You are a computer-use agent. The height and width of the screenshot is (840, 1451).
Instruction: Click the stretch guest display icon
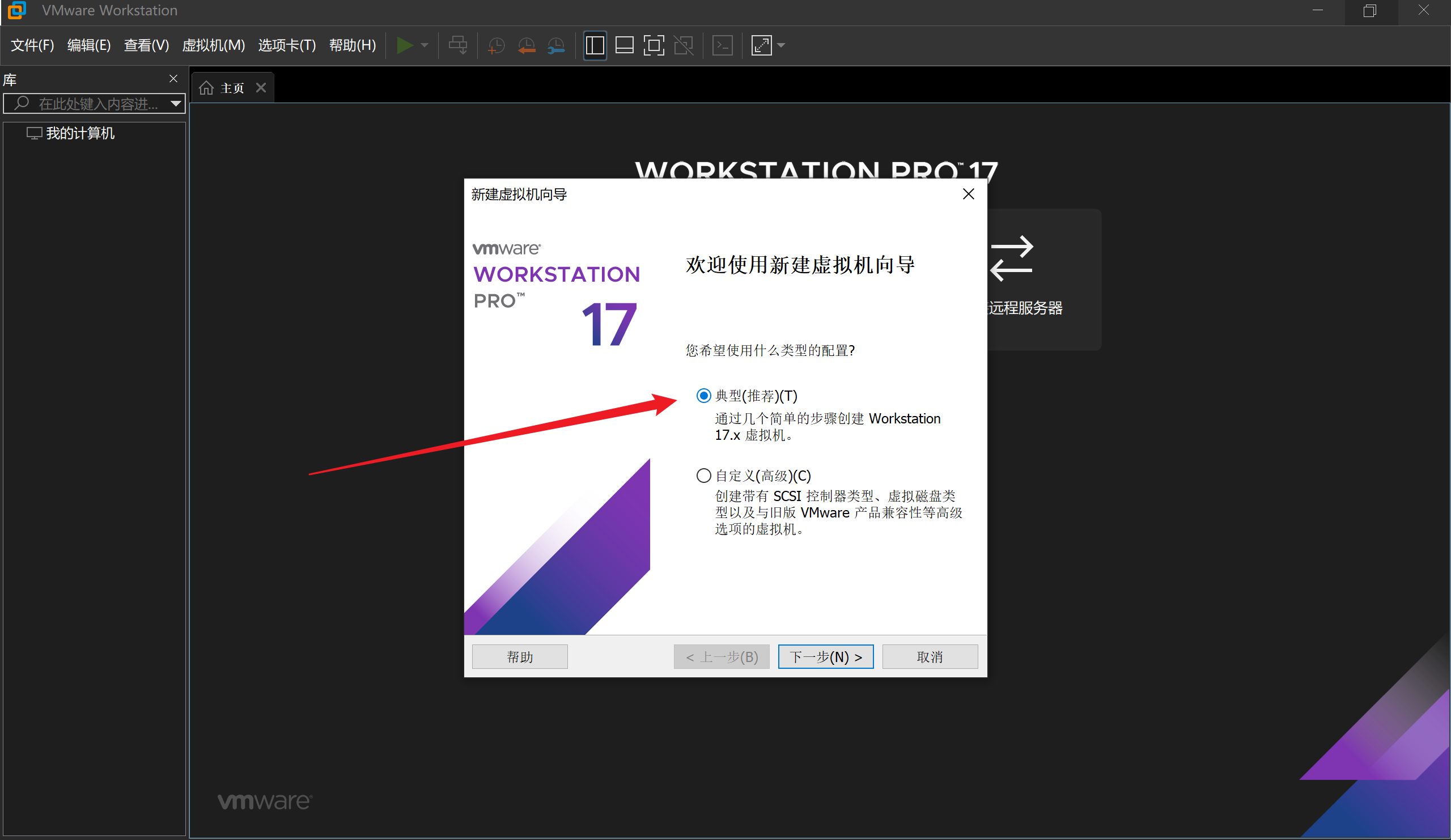click(x=761, y=45)
